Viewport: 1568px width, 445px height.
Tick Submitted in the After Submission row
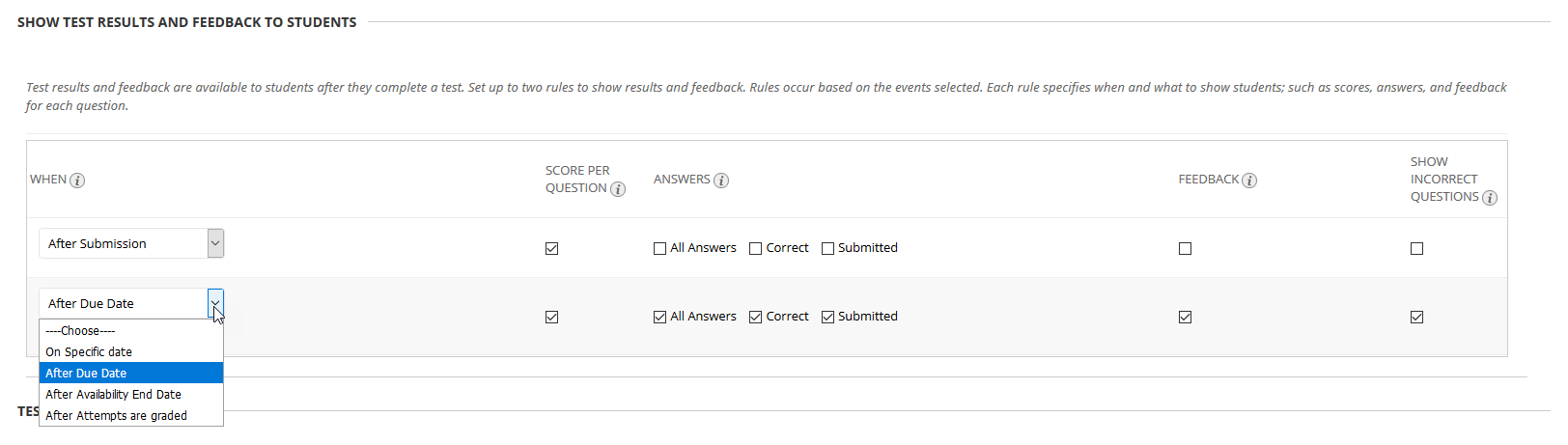(x=827, y=248)
